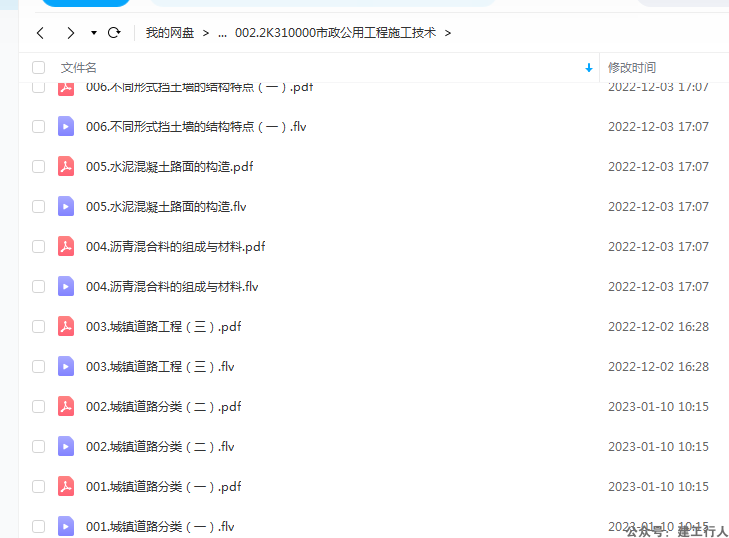Image resolution: width=729 pixels, height=538 pixels.
Task: Click video icon of 002.城镇道路分类（二）.flv
Action: [x=66, y=446]
